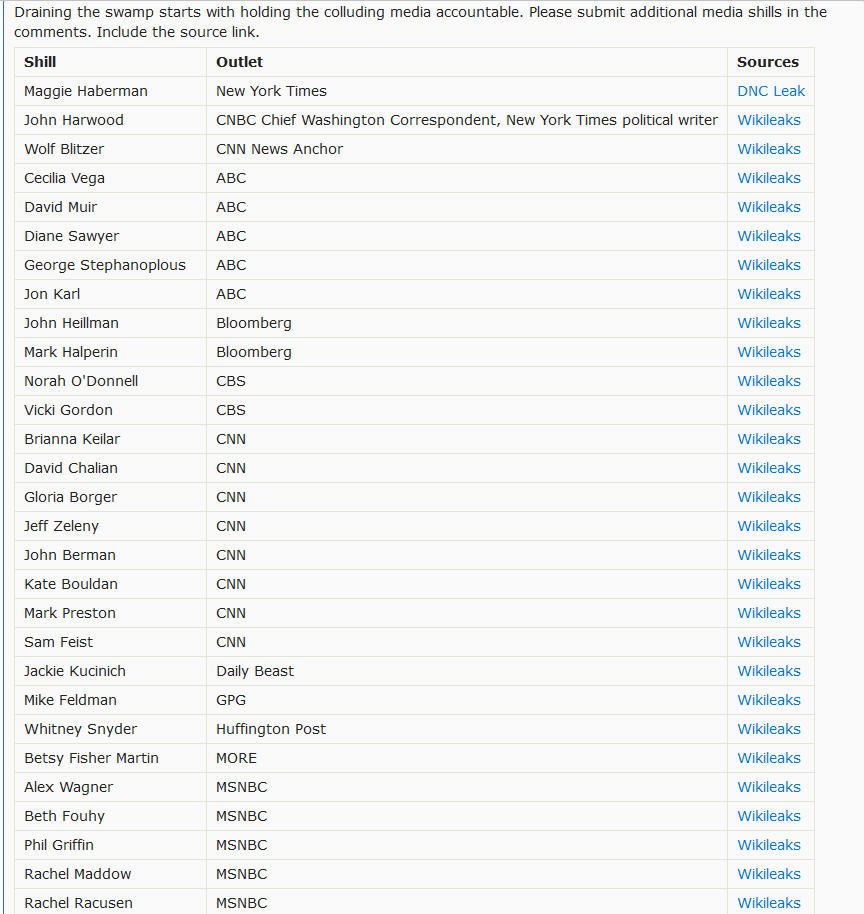Select MSNBC in Phil Griffin row

pos(241,845)
